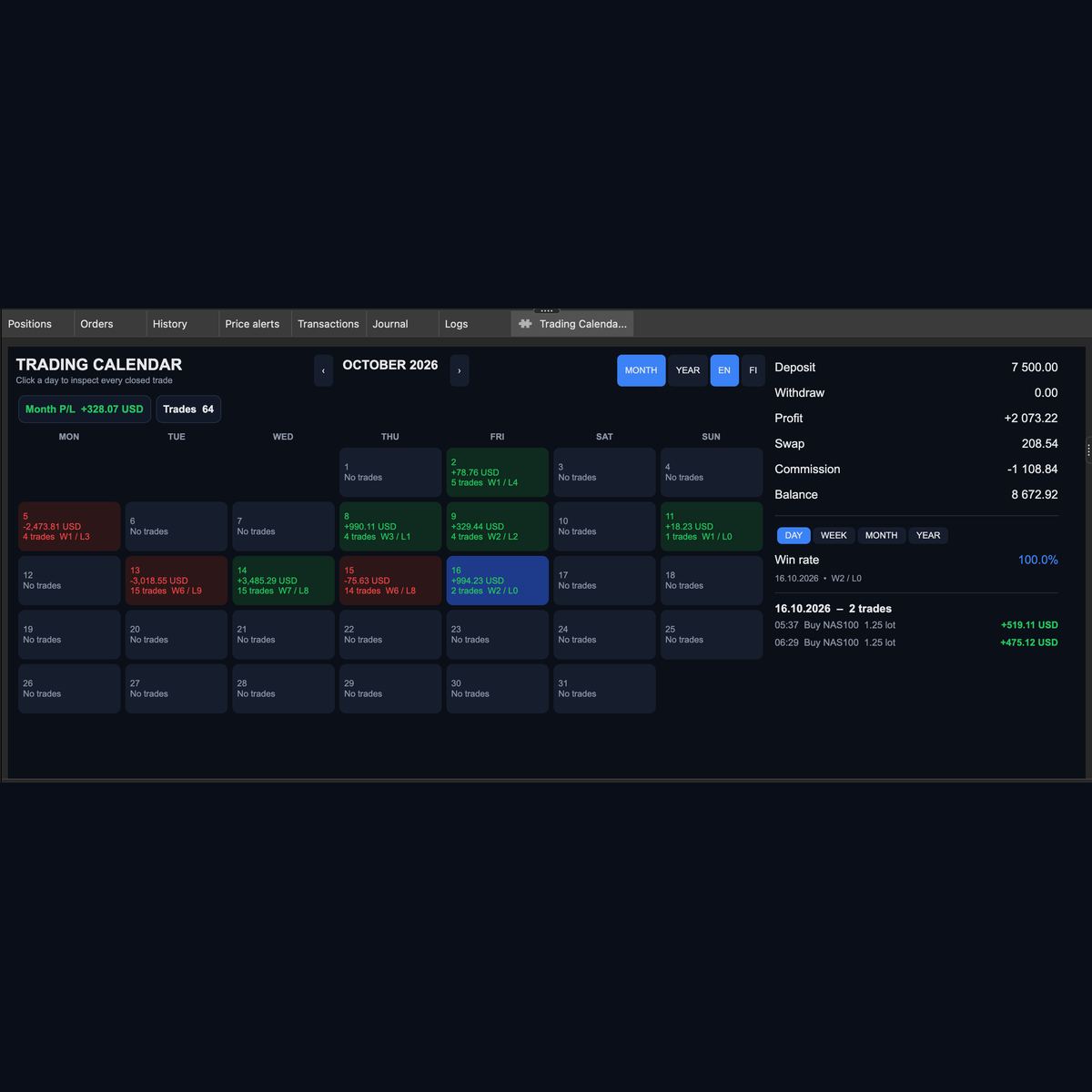The height and width of the screenshot is (1092, 1092).
Task: Click the 06:29 Buy NAS100 trade row
Action: tap(916, 642)
